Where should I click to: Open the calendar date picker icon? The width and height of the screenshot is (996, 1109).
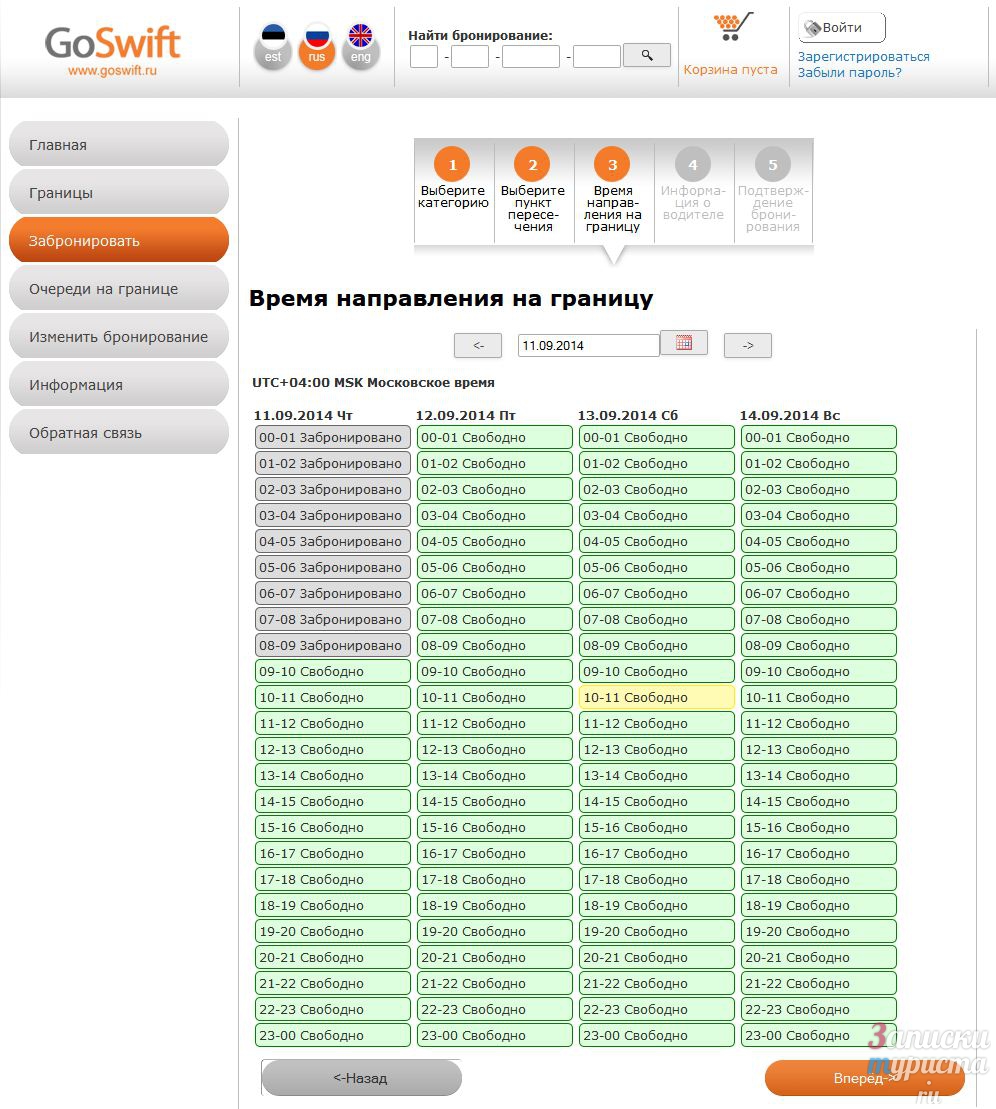tap(684, 343)
